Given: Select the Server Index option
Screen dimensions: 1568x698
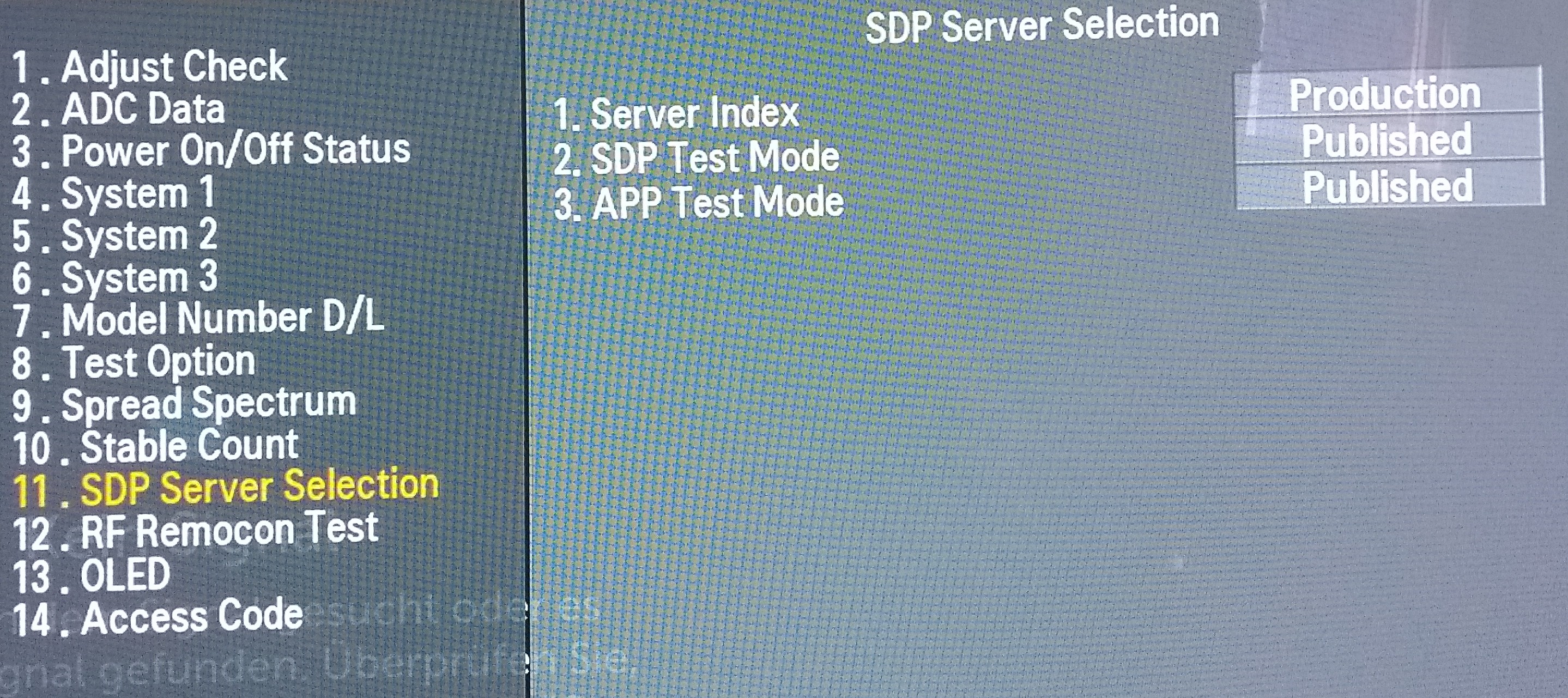Looking at the screenshot, I should tap(676, 114).
